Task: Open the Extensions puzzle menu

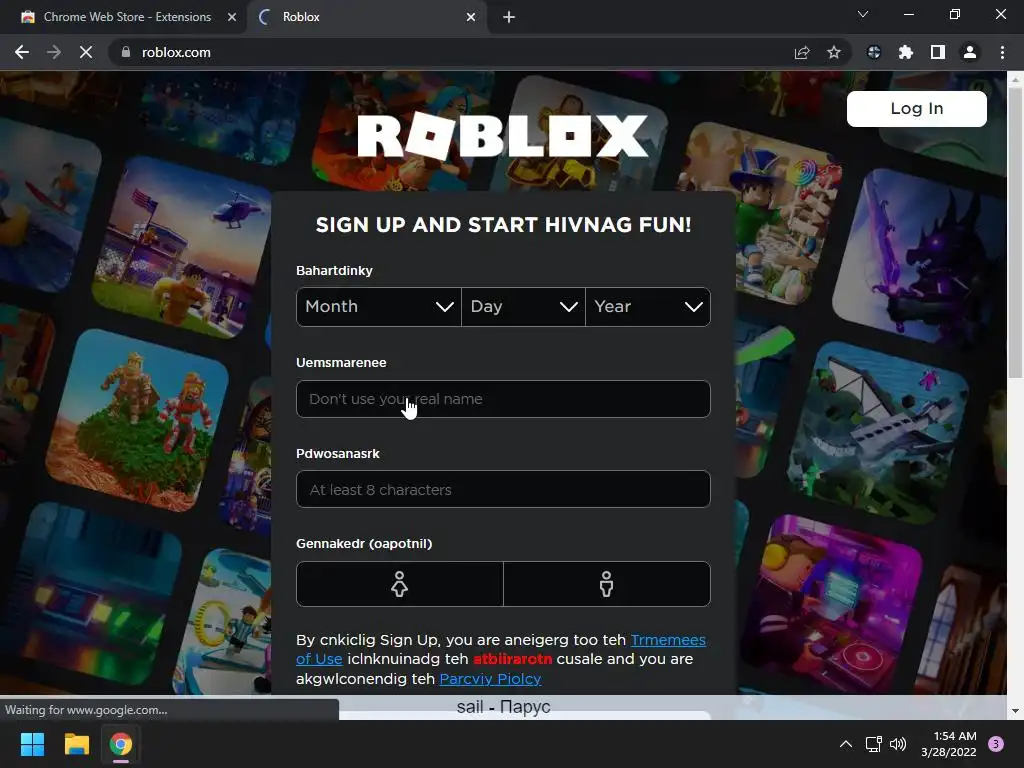Action: [x=906, y=52]
